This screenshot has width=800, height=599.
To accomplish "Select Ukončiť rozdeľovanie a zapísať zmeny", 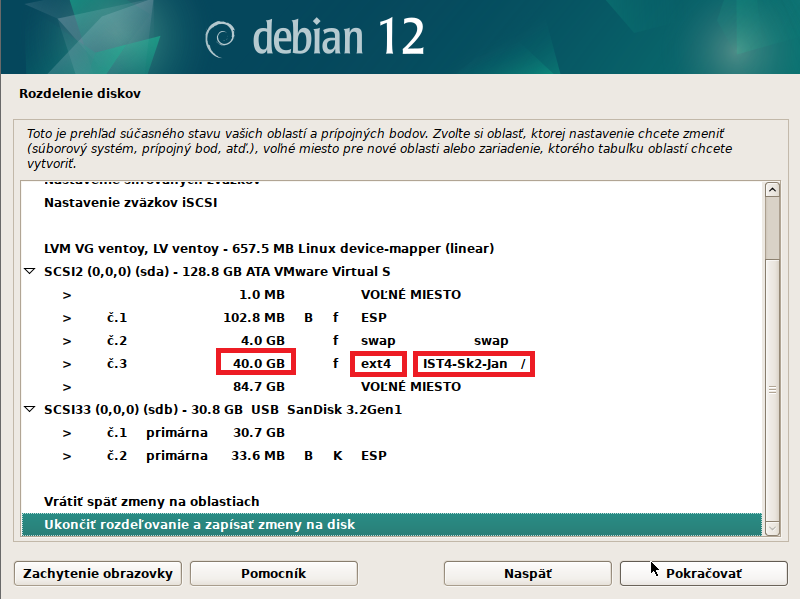I will (200, 525).
